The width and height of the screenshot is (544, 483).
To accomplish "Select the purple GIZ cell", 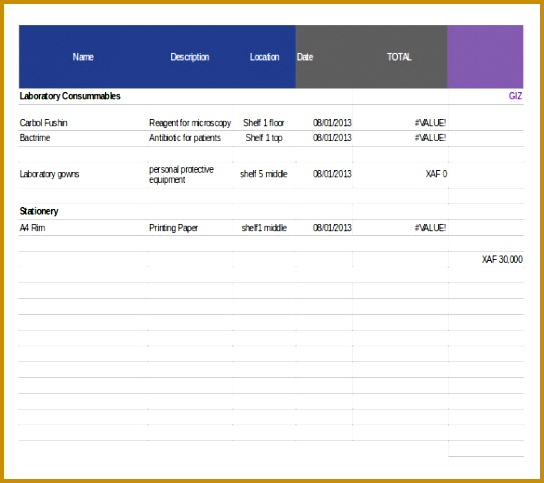I will coord(515,96).
